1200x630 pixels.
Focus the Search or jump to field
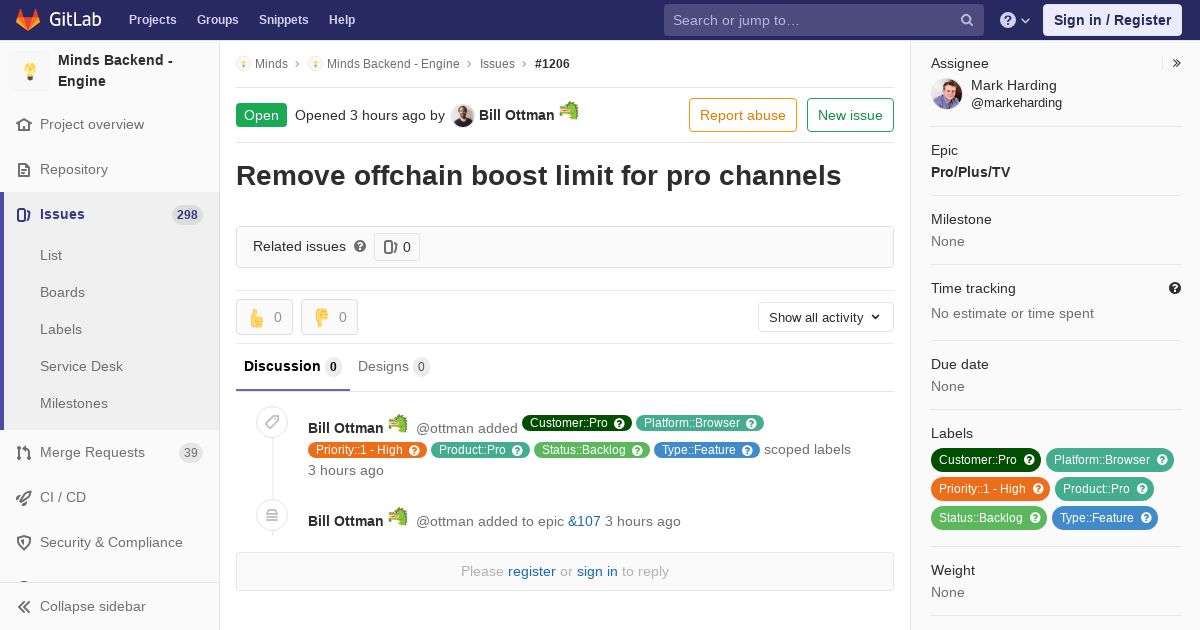coord(822,20)
